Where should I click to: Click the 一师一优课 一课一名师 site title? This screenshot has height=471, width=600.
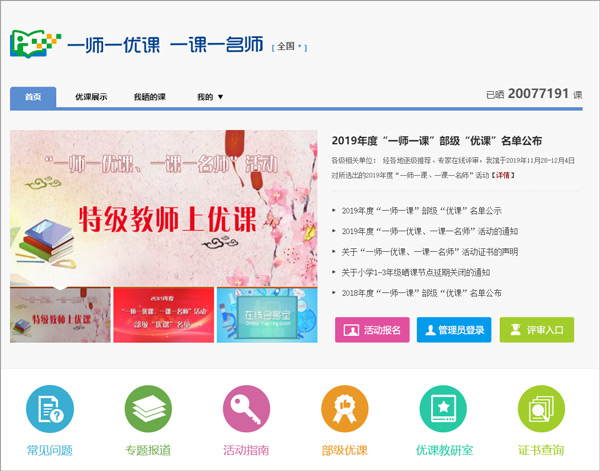tap(165, 45)
